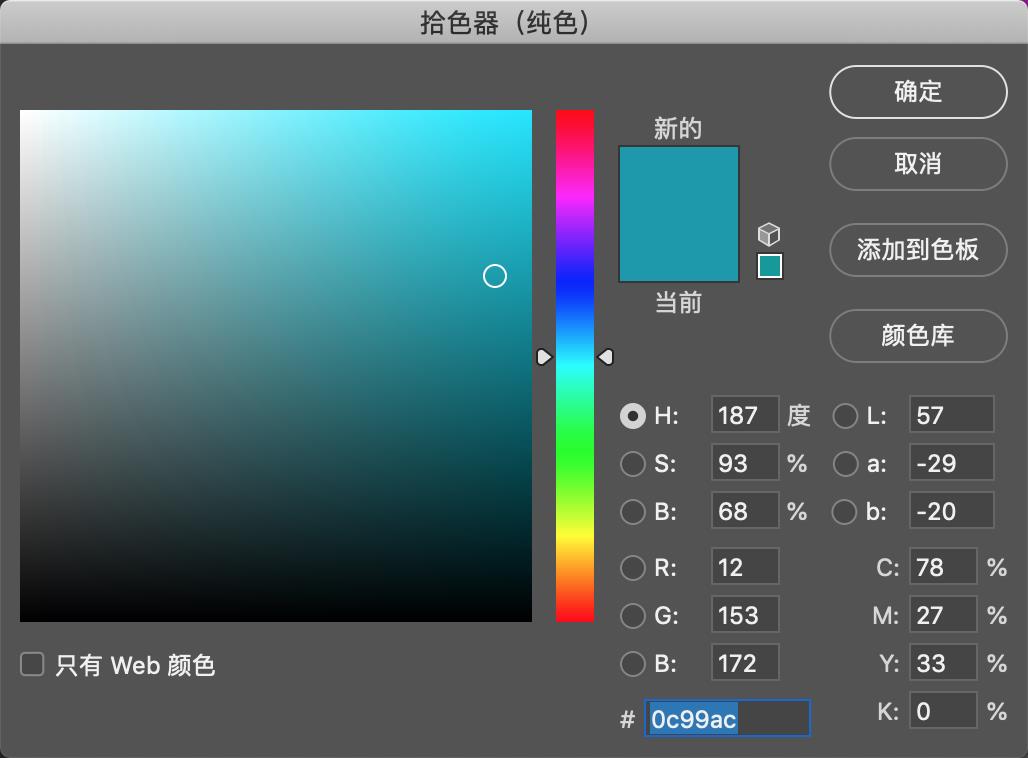This screenshot has height=758, width=1028.
Task: Enable the 只有 Web 颜色 checkbox
Action: coord(33,664)
